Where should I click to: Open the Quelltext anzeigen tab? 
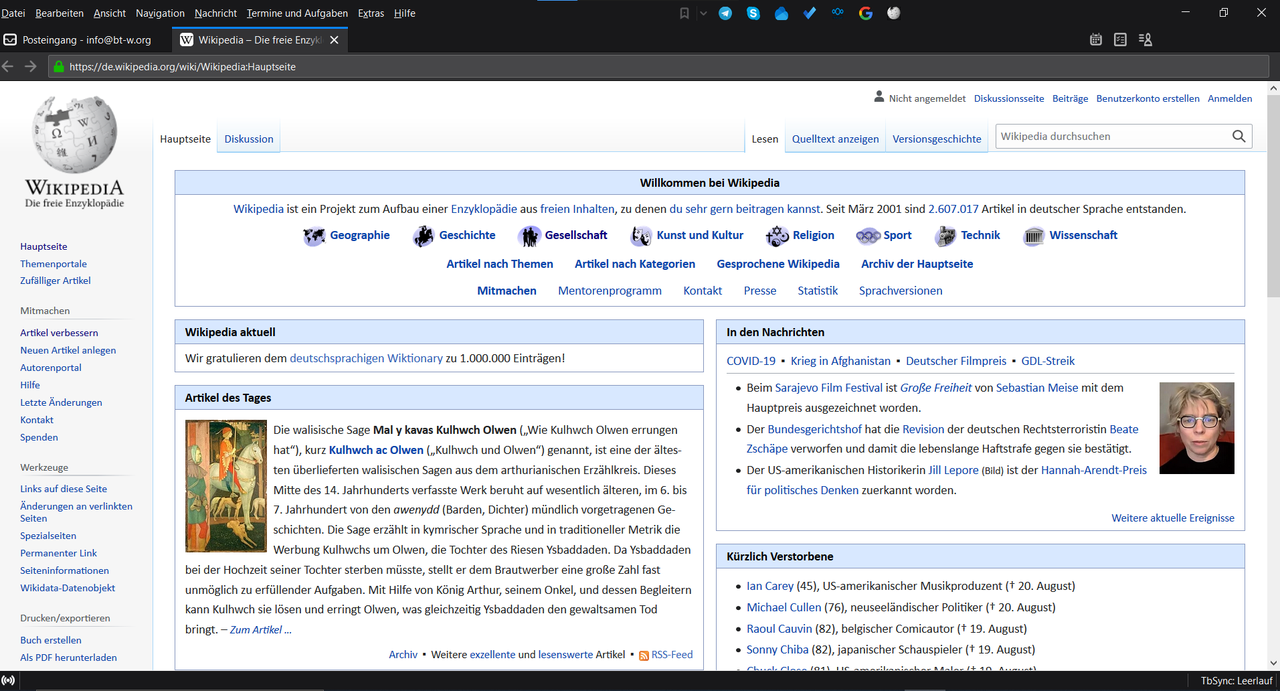[836, 139]
